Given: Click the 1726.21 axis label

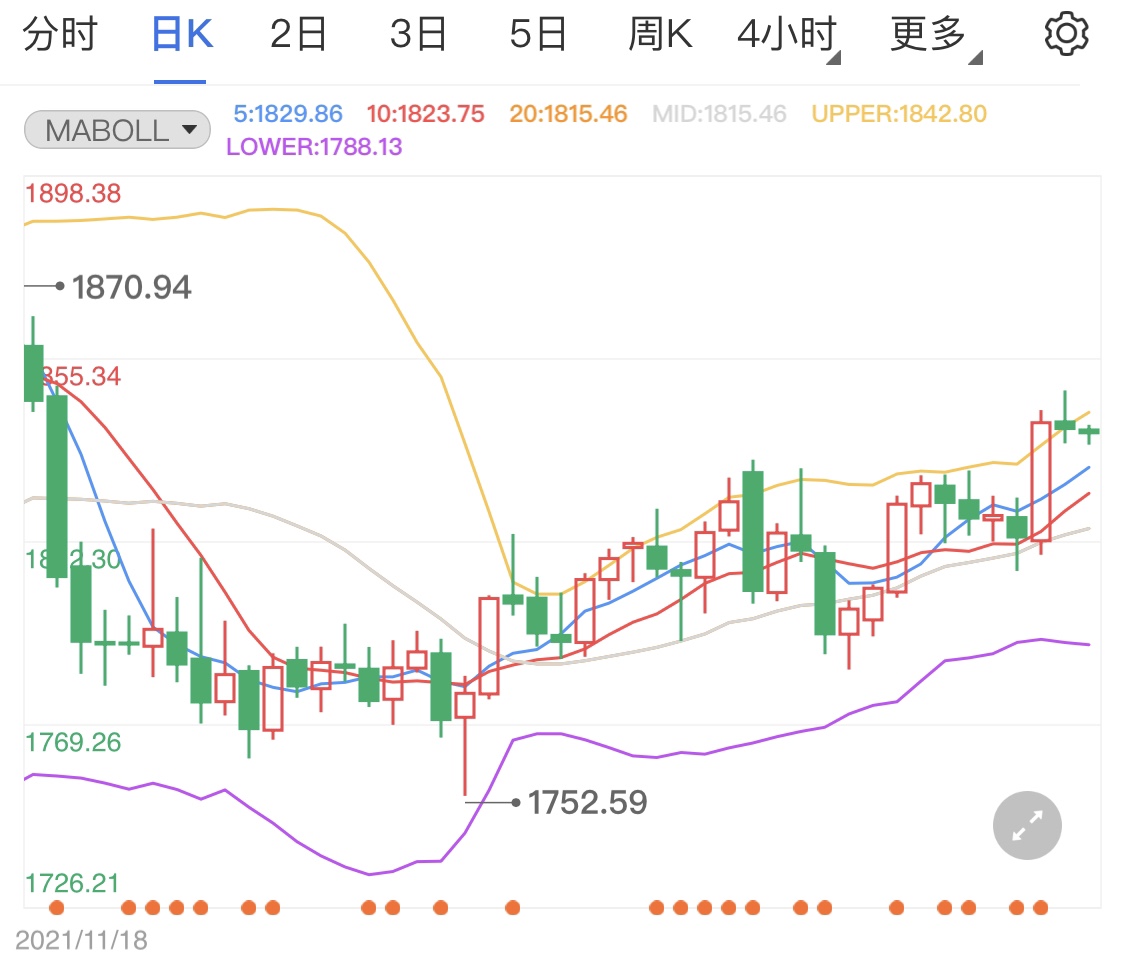Looking at the screenshot, I should pos(72,883).
